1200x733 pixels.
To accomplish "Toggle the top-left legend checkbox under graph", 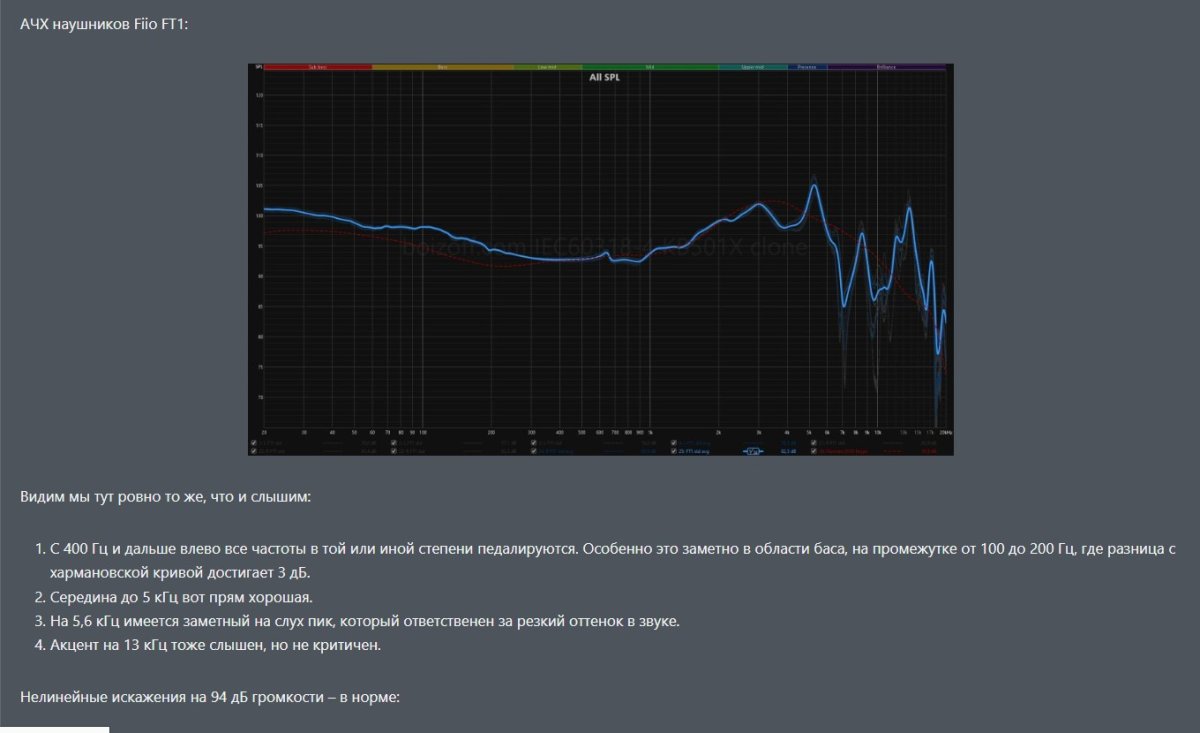I will [254, 441].
